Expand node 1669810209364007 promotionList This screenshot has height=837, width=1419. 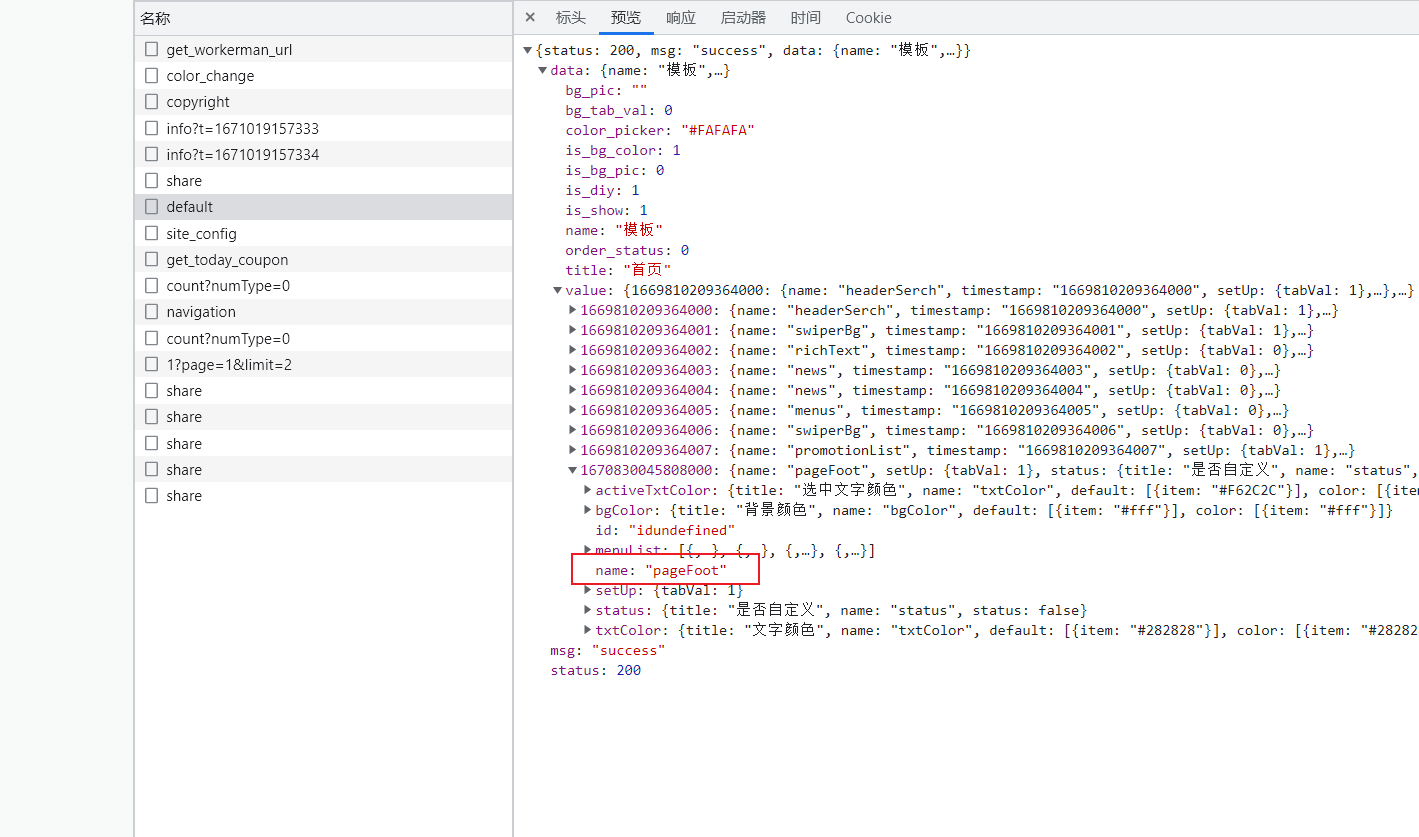573,450
